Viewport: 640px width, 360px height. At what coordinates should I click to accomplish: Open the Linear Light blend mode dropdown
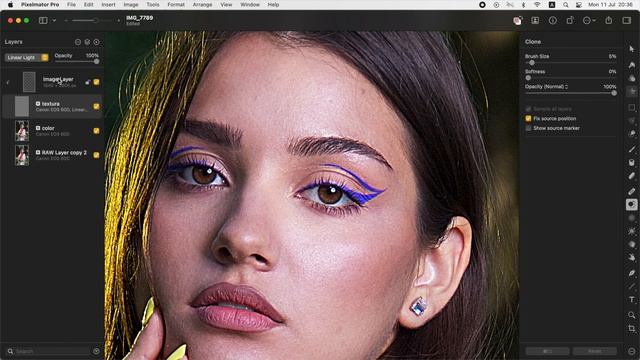(x=27, y=58)
